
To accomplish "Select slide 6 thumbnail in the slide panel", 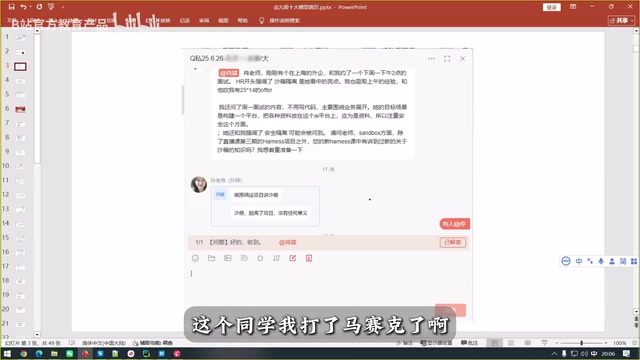I will [x=20, y=109].
